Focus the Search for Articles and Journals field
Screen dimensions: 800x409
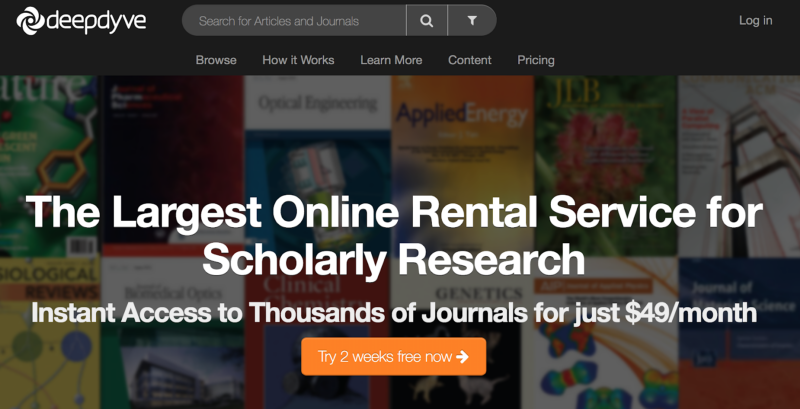[x=294, y=20]
